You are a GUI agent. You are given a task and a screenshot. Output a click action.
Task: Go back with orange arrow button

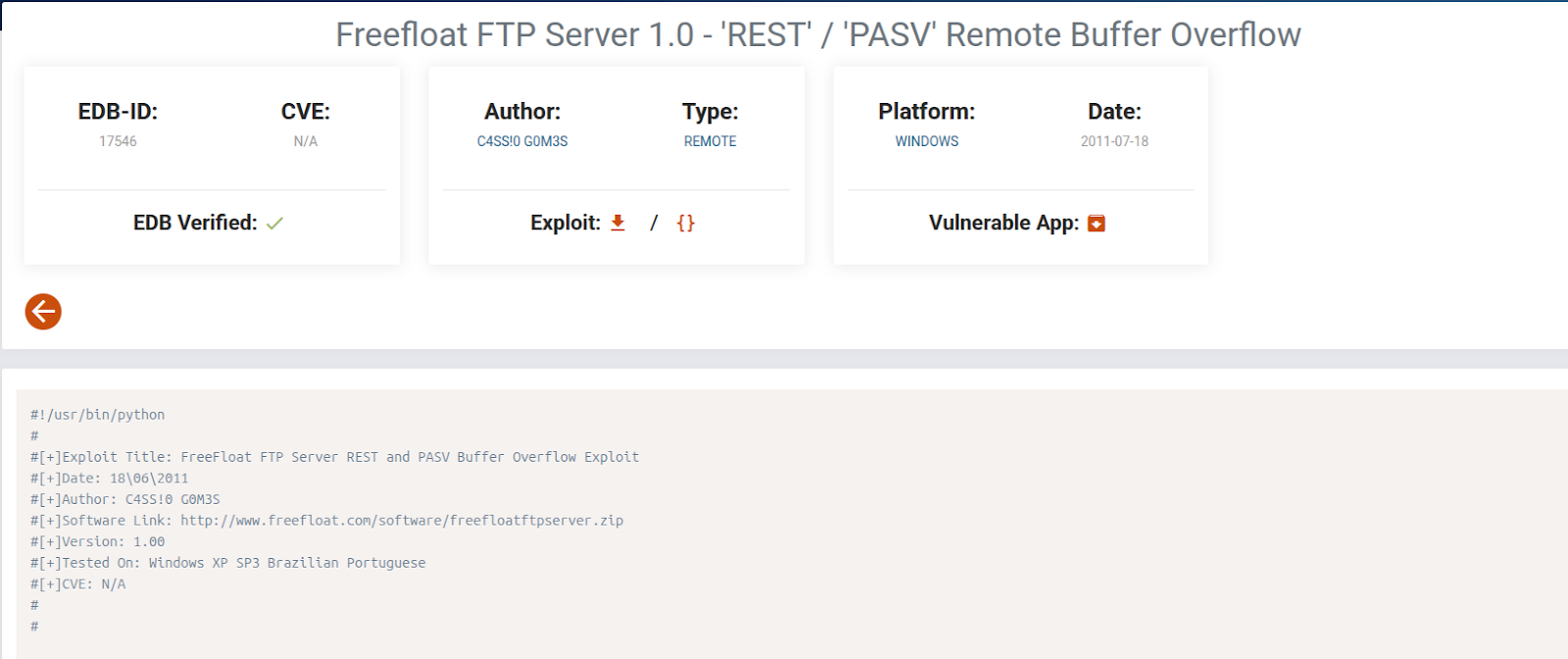(43, 312)
